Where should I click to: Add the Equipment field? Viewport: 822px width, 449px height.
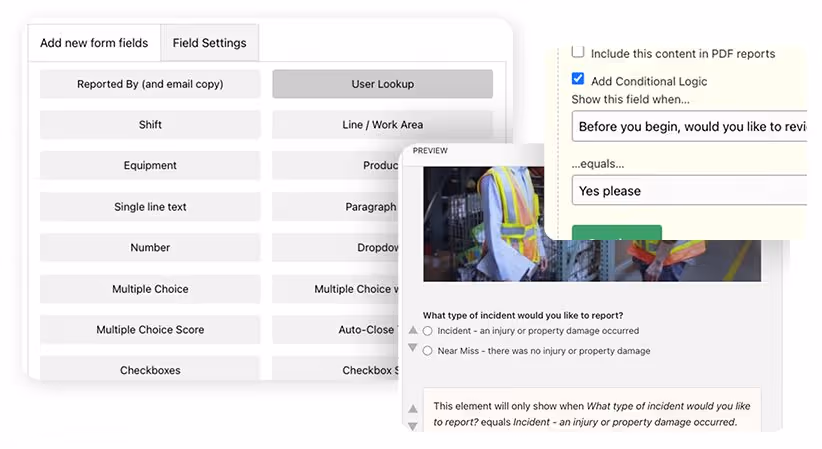pyautogui.click(x=150, y=165)
